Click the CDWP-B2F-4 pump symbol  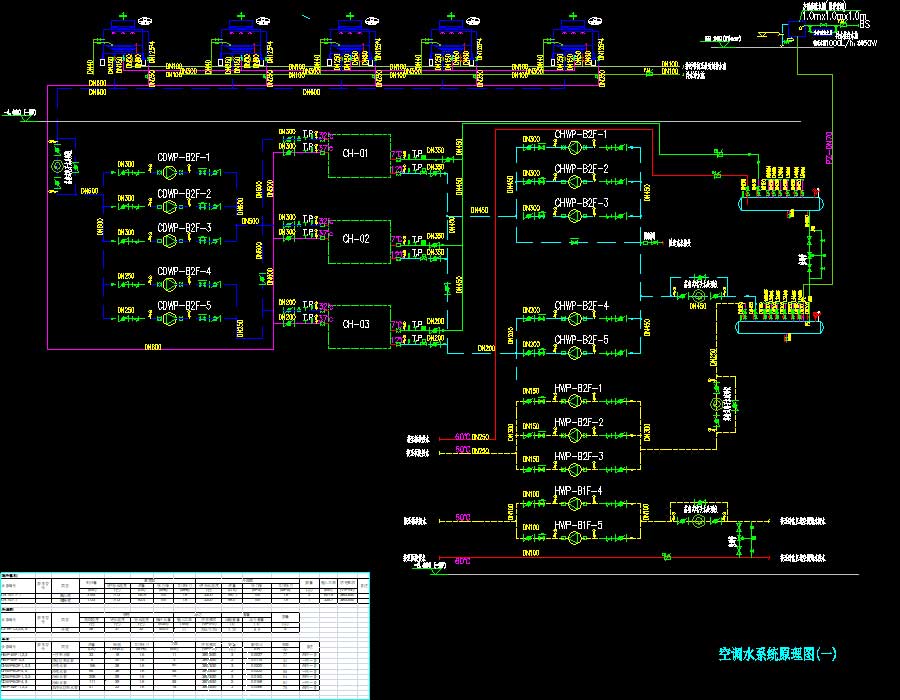pyautogui.click(x=169, y=285)
